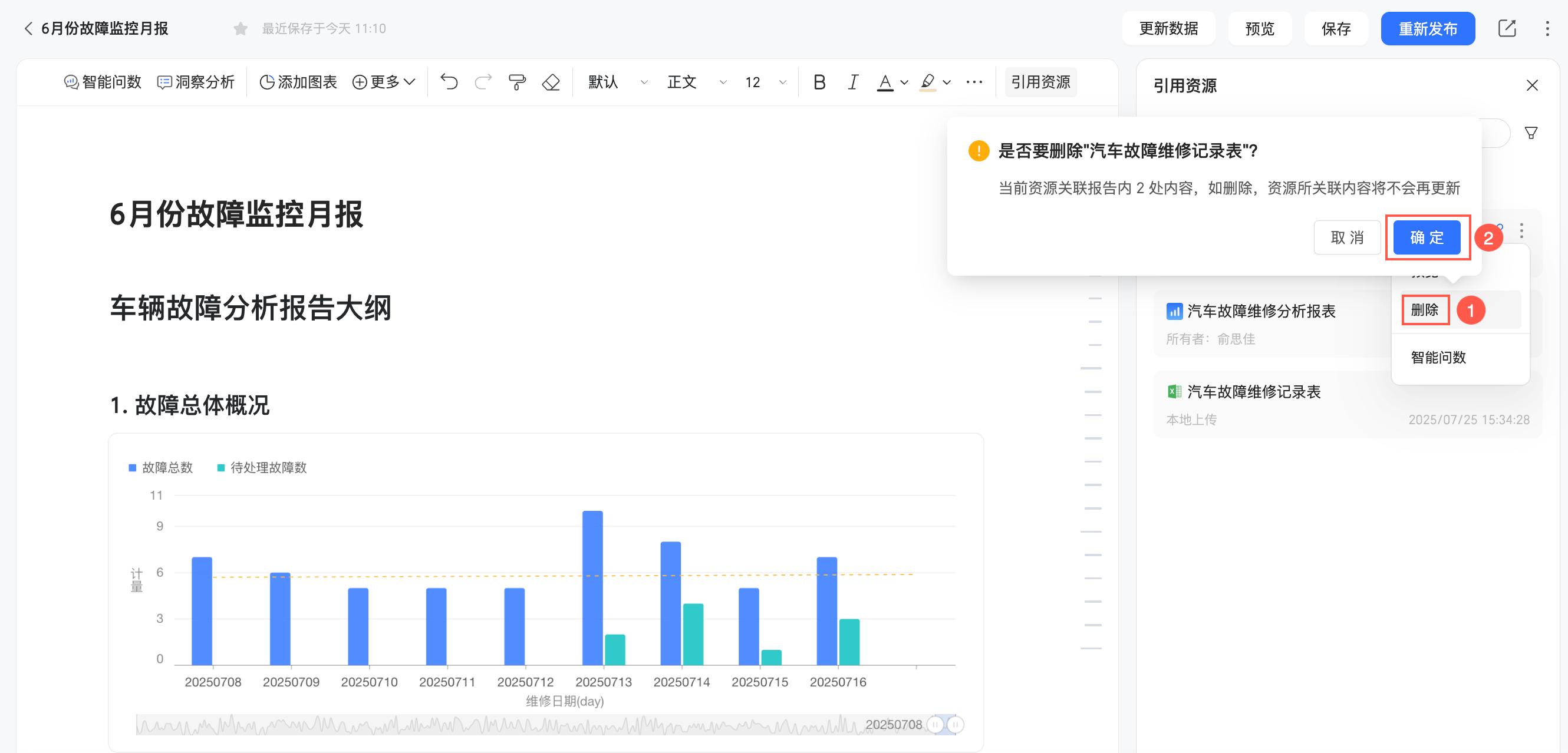The width and height of the screenshot is (1568, 753).
Task: Open 洞察分析 in the toolbar
Action: pyautogui.click(x=196, y=82)
